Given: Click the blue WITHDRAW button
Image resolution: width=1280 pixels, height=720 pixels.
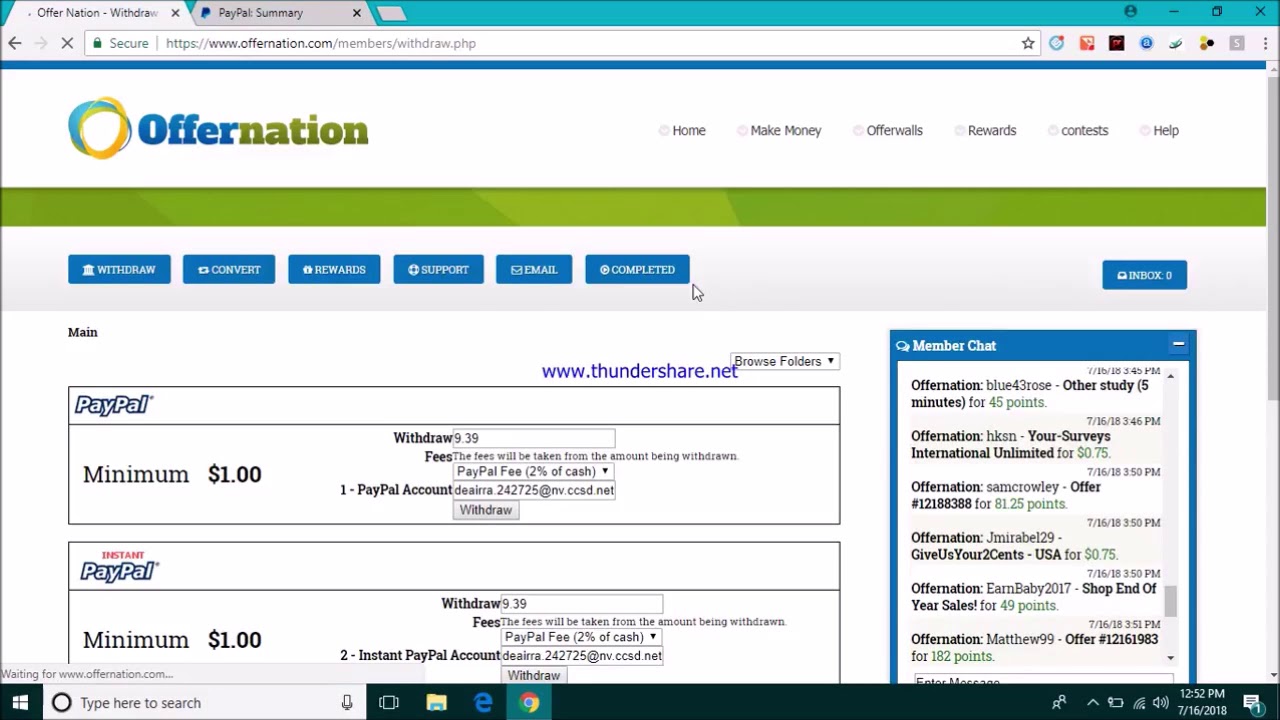Looking at the screenshot, I should (x=119, y=270).
